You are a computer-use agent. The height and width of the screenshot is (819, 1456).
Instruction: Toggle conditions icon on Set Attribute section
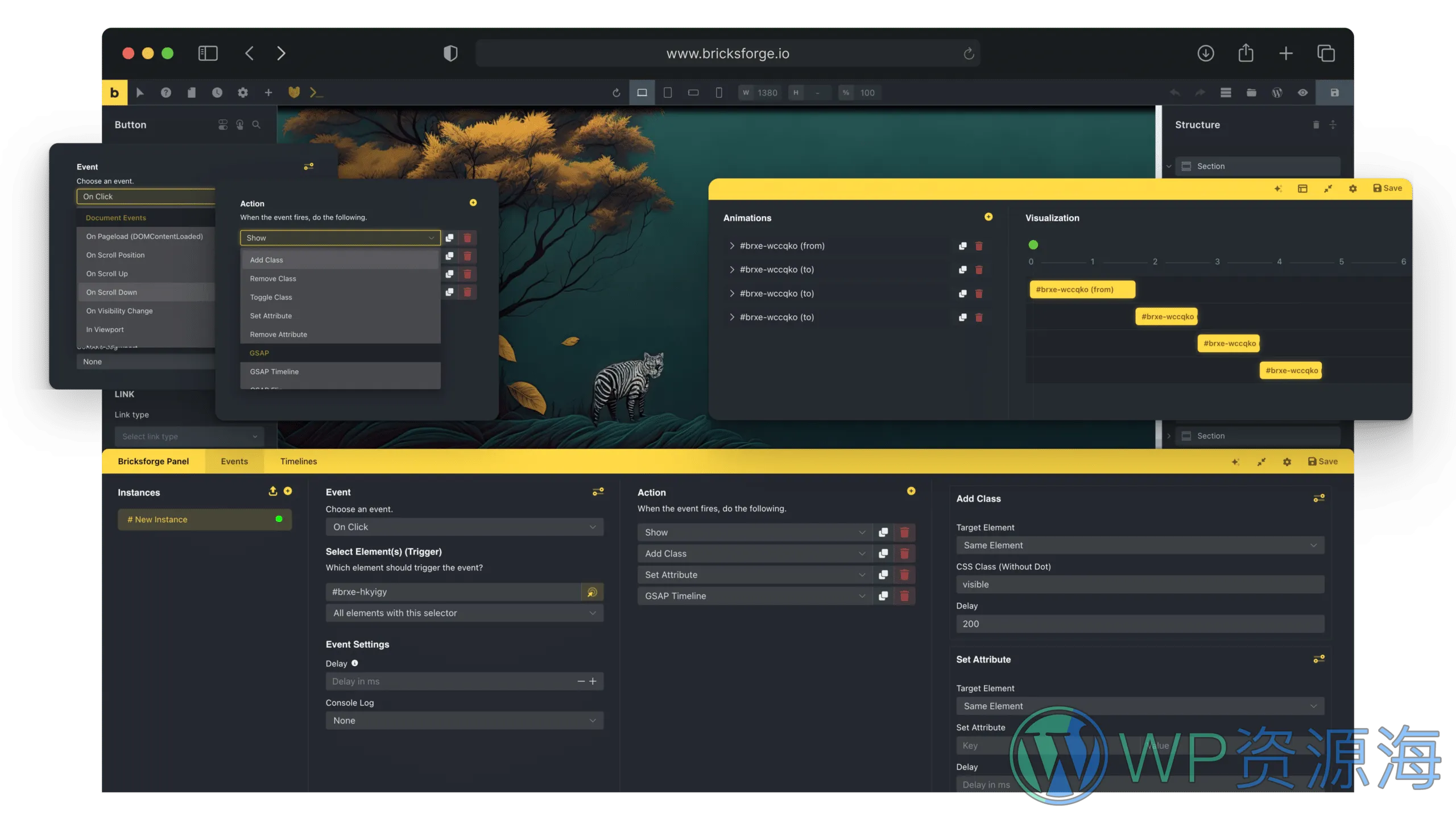point(1319,659)
